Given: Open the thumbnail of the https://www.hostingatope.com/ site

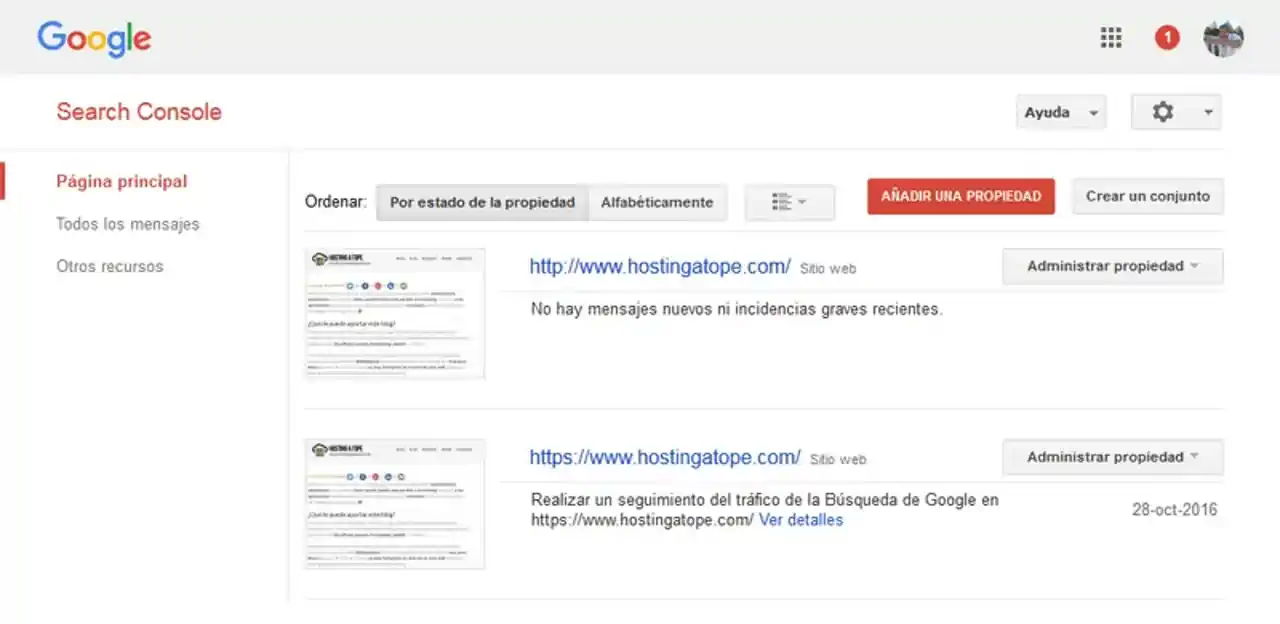Looking at the screenshot, I should (394, 504).
